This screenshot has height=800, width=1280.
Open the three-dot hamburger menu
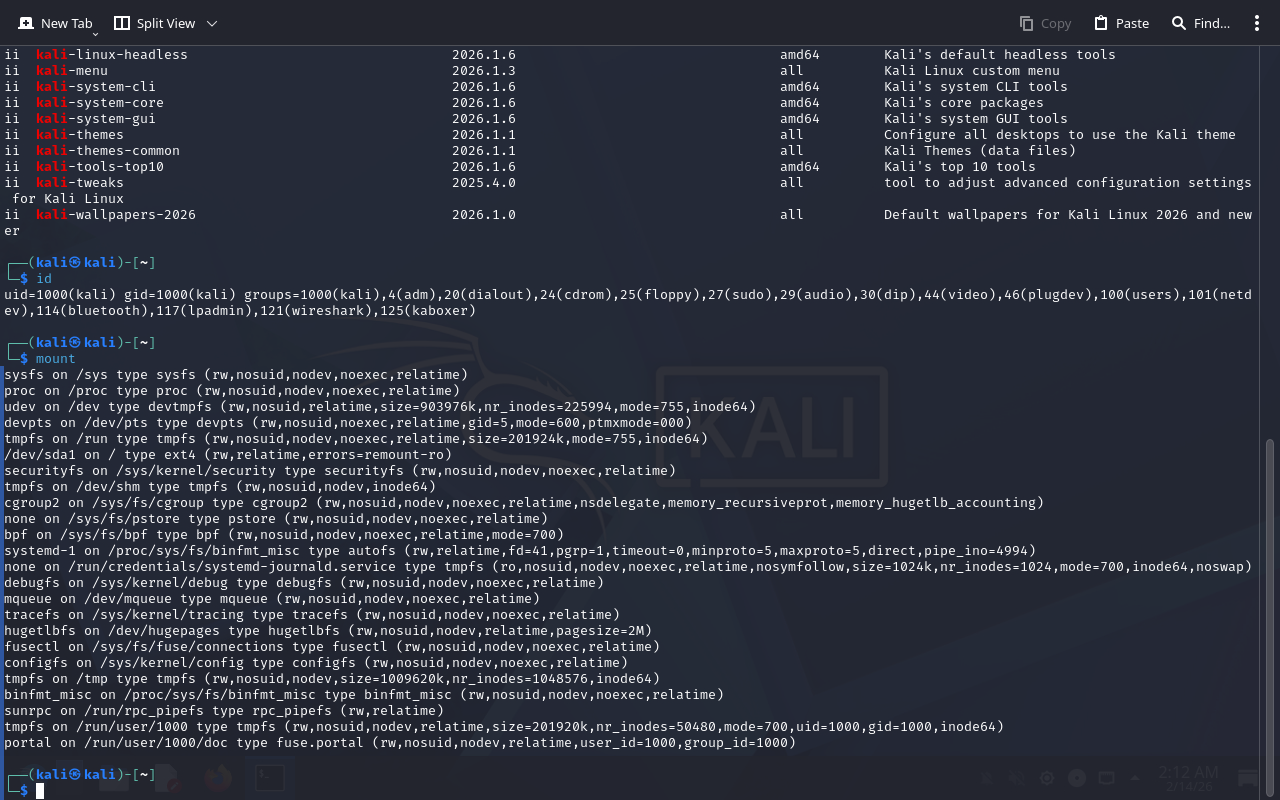point(1257,23)
